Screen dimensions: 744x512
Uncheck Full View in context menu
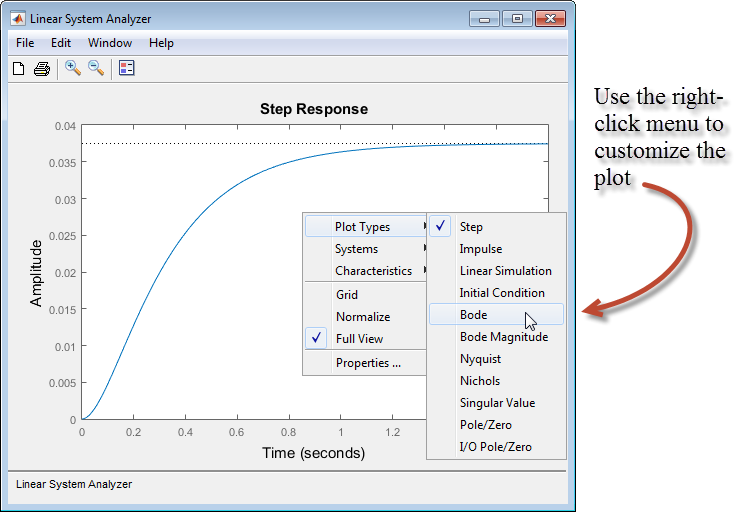(359, 339)
